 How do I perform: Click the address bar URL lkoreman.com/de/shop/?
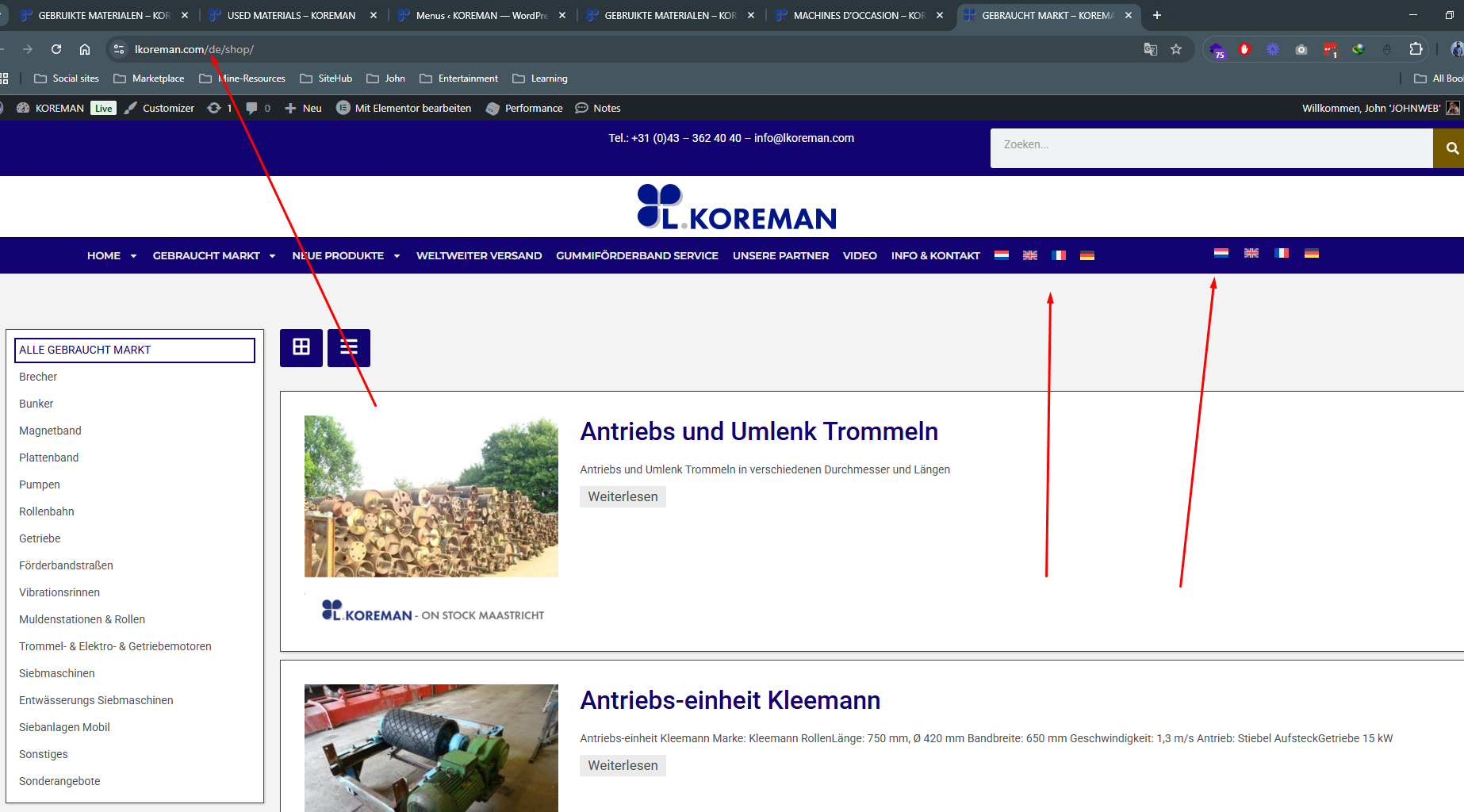tap(194, 49)
